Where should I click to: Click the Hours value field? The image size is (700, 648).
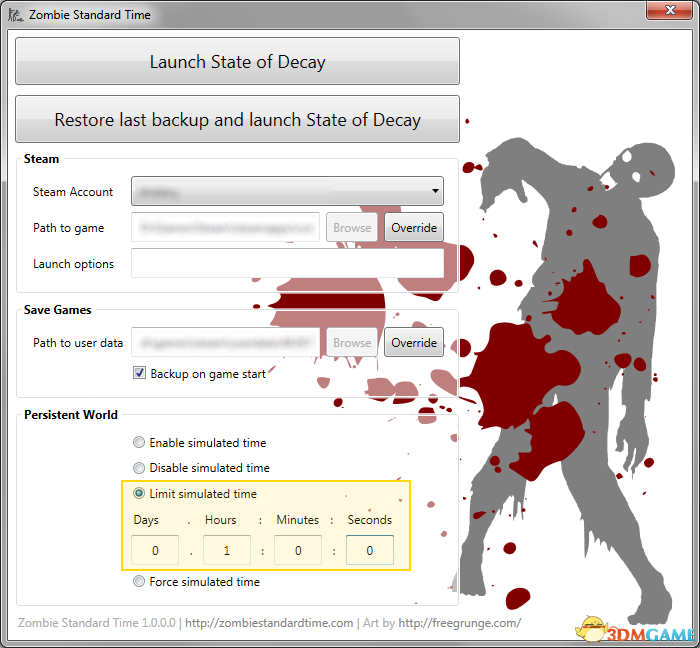coord(226,550)
